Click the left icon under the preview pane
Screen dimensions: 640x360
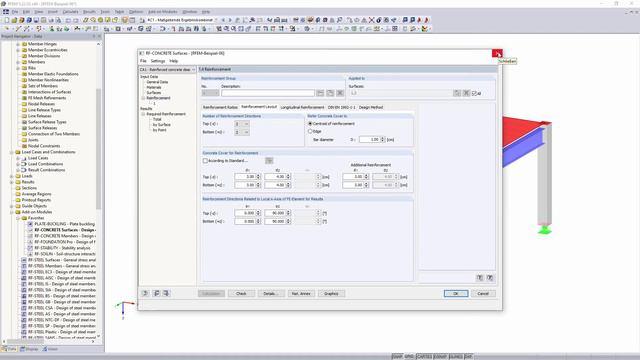(480, 278)
